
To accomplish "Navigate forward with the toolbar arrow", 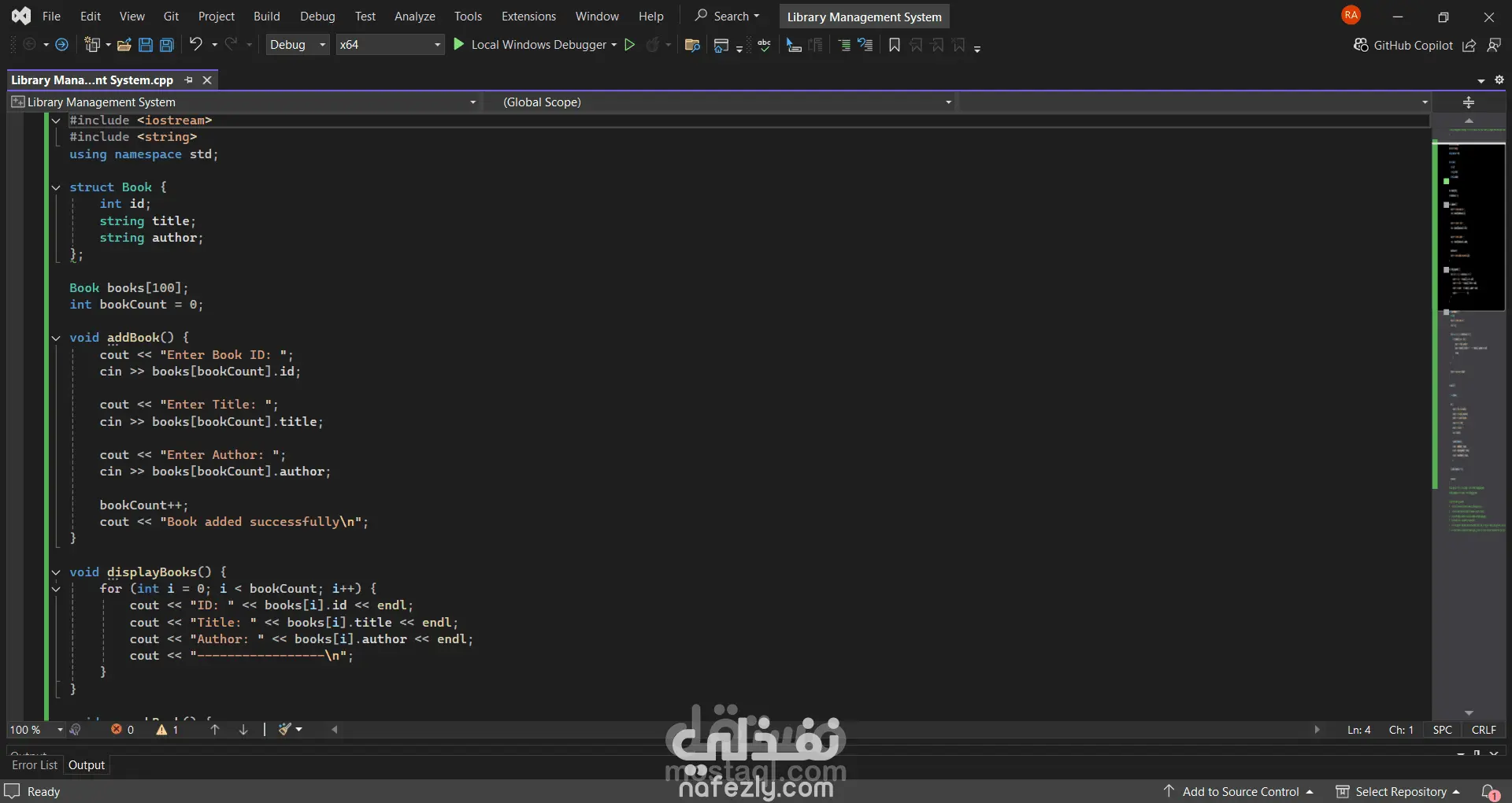I will click(62, 45).
